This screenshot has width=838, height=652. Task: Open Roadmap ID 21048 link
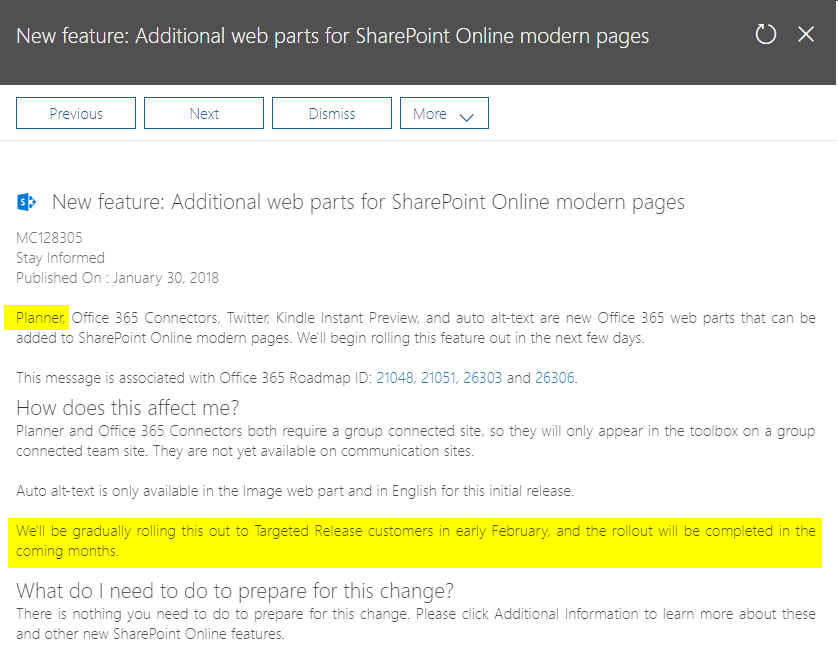click(x=395, y=378)
